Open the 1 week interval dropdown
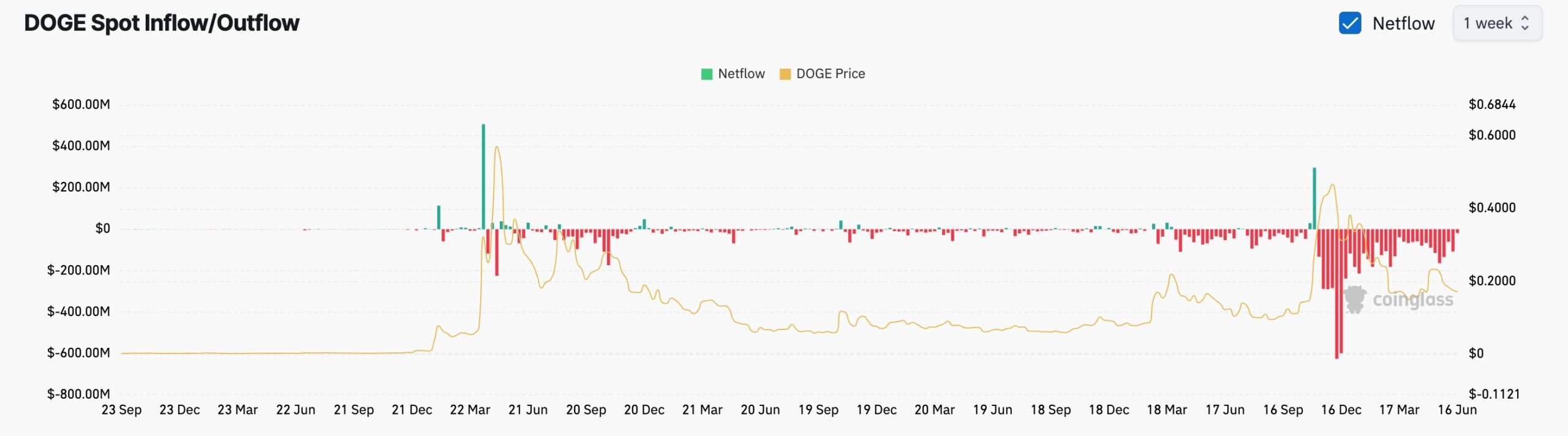The height and width of the screenshot is (436, 1568). 1497,23
